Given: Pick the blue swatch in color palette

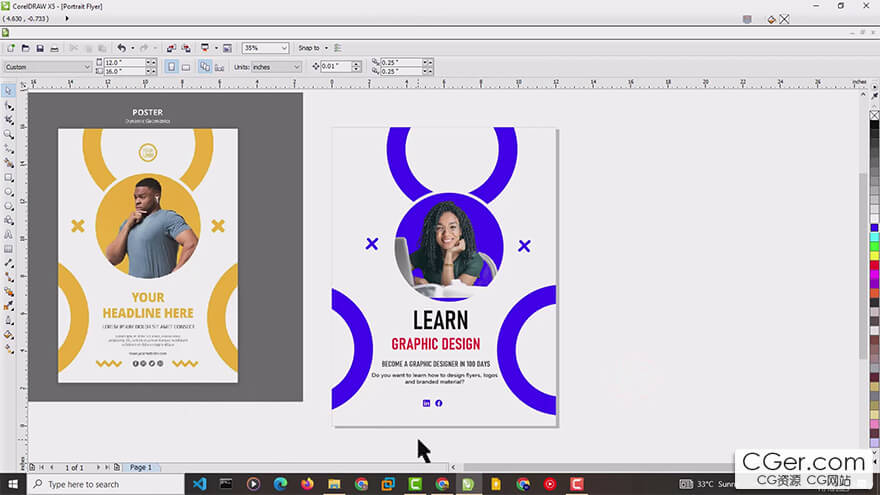Looking at the screenshot, I should point(874,227).
